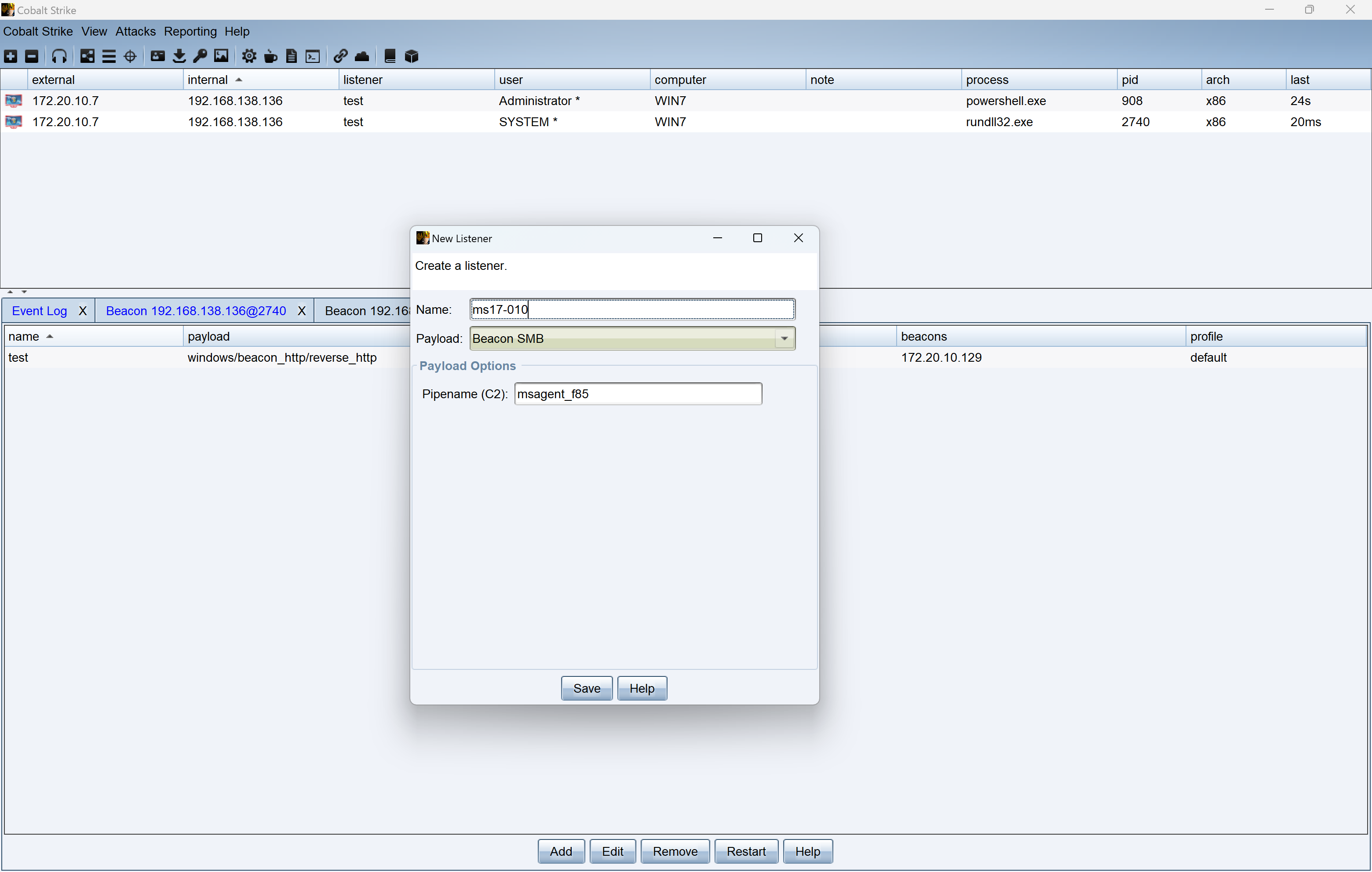This screenshot has height=872, width=1372.
Task: Click the gear payload generator icon
Action: point(249,56)
